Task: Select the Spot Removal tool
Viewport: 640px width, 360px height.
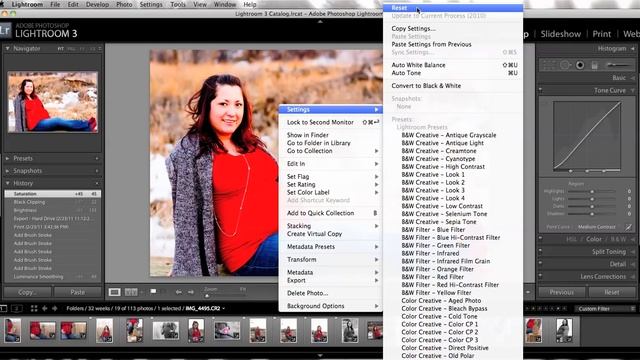Action: point(565,65)
